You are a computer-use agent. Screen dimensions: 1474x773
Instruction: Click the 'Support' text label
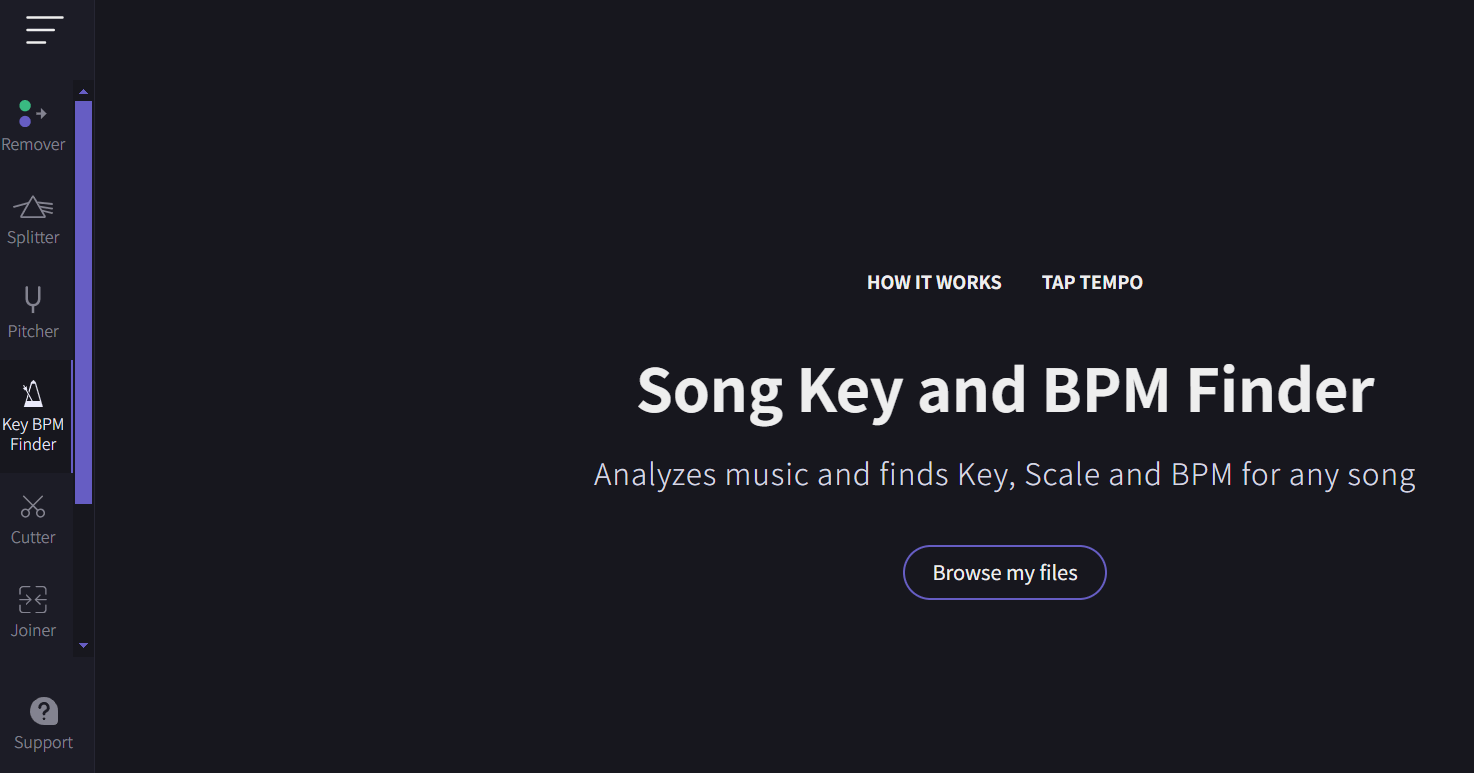44,743
